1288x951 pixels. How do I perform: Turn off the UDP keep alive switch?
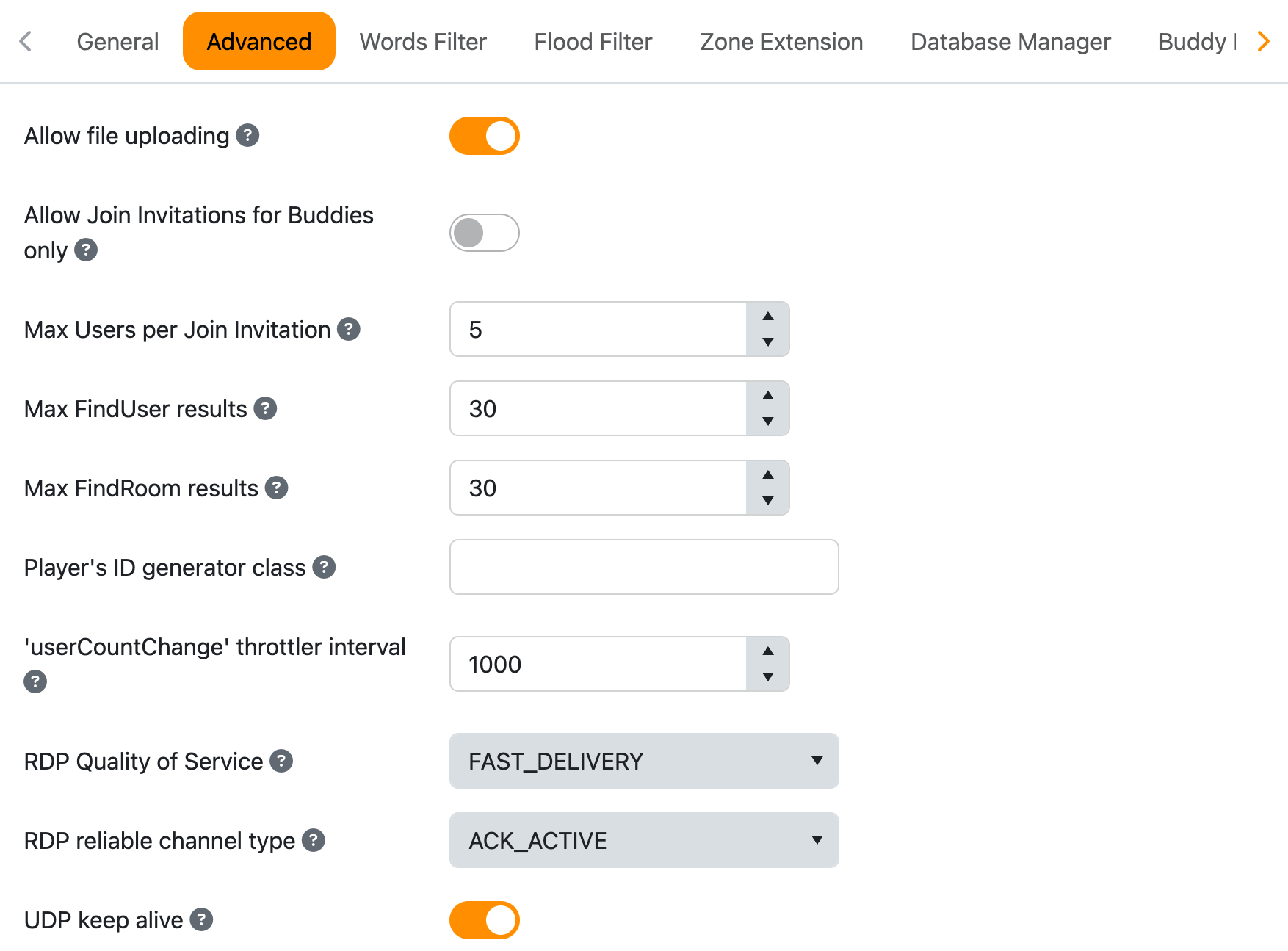(484, 920)
